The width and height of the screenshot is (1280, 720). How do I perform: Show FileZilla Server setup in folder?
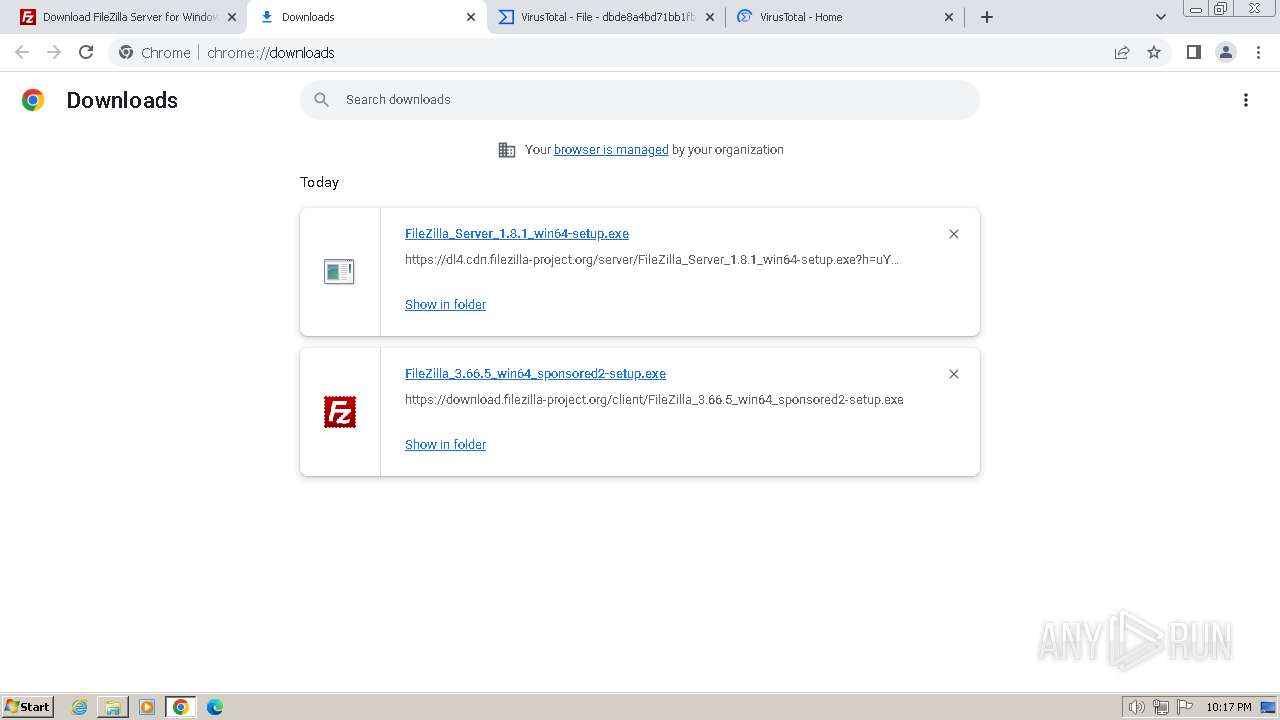point(445,305)
